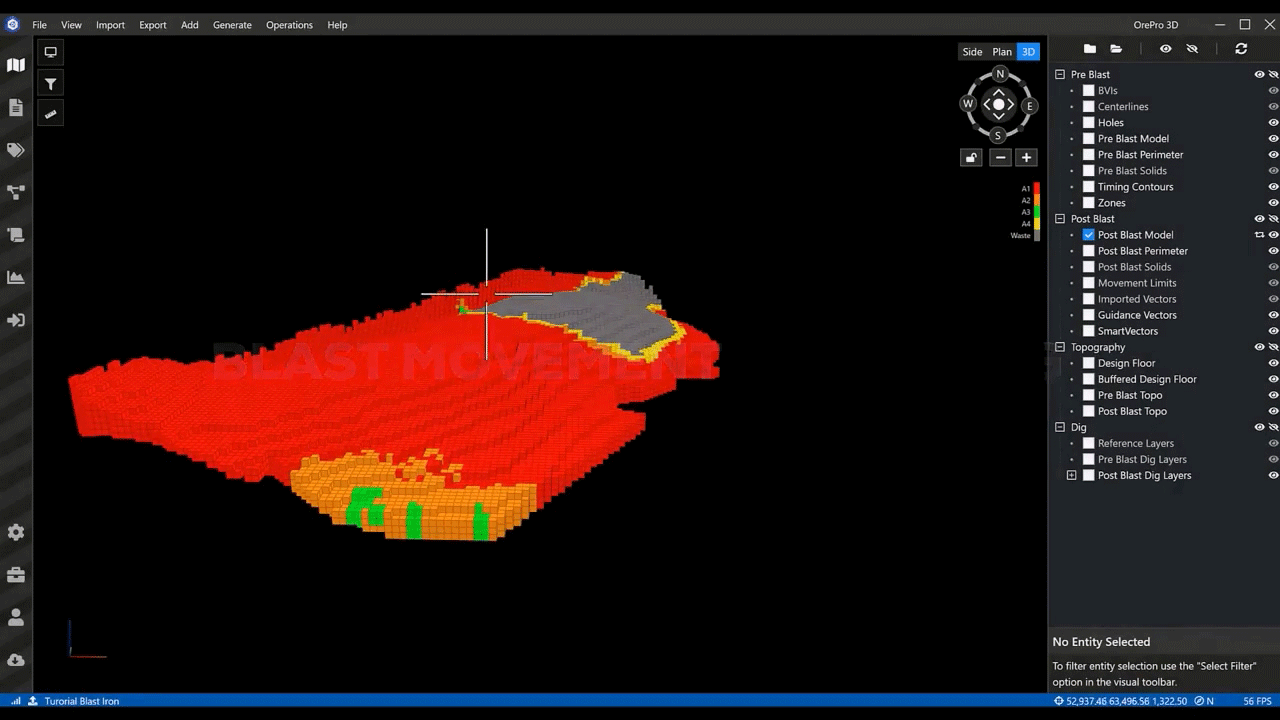Collapse the Topography section

click(x=1060, y=347)
